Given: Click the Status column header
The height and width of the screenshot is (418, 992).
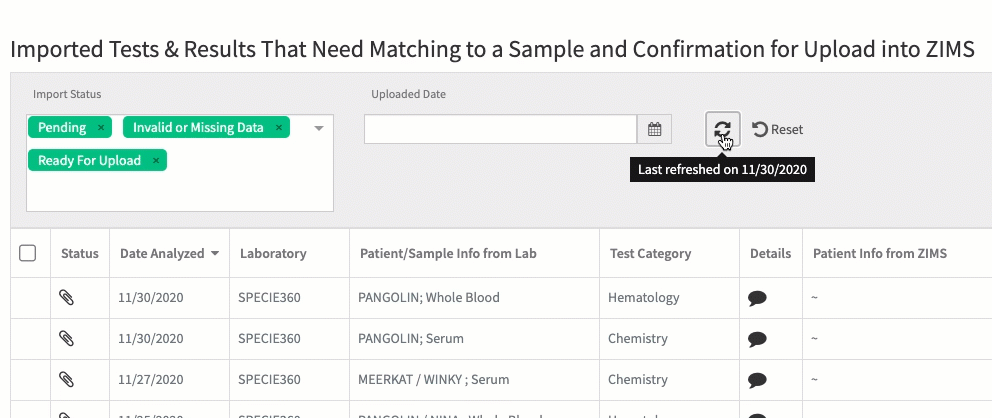Looking at the screenshot, I should click(x=80, y=254).
